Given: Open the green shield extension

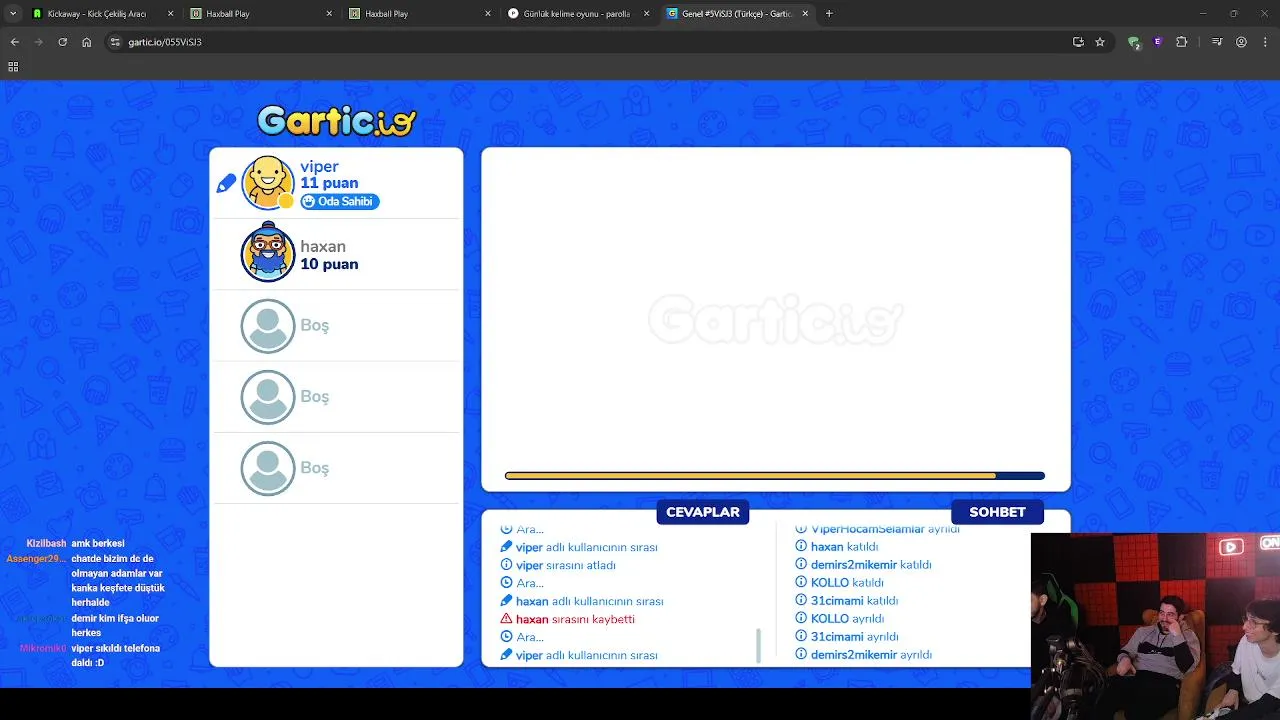Looking at the screenshot, I should 1134,42.
